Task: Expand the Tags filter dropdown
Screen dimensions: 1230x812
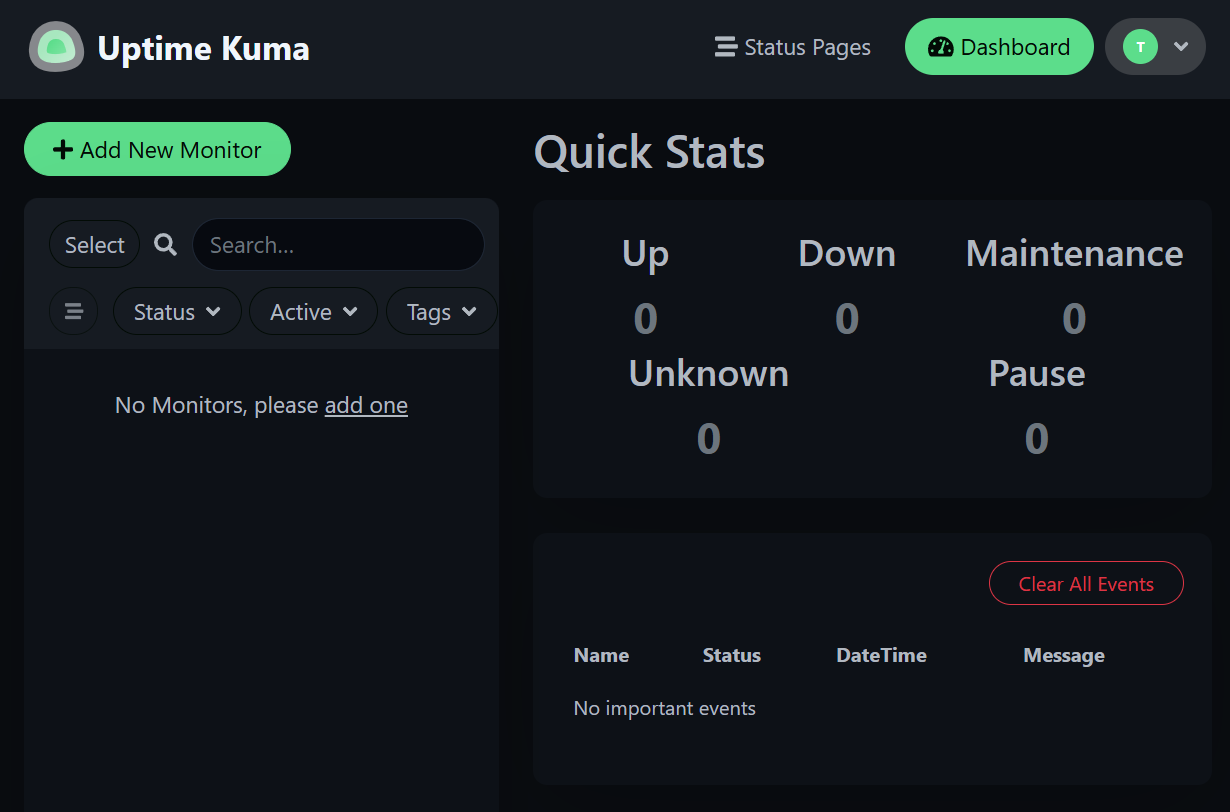Action: point(441,312)
